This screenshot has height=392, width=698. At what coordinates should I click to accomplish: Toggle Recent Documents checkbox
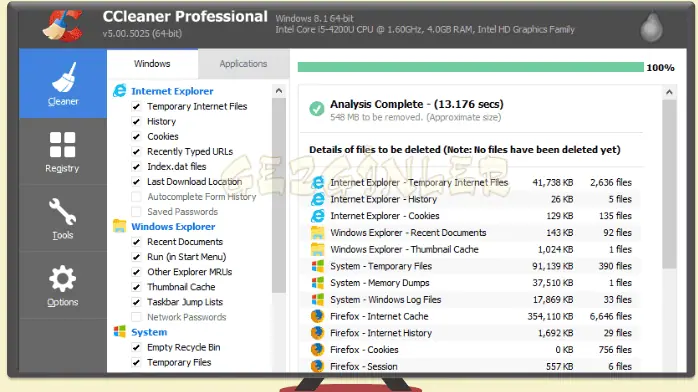pyautogui.click(x=136, y=242)
